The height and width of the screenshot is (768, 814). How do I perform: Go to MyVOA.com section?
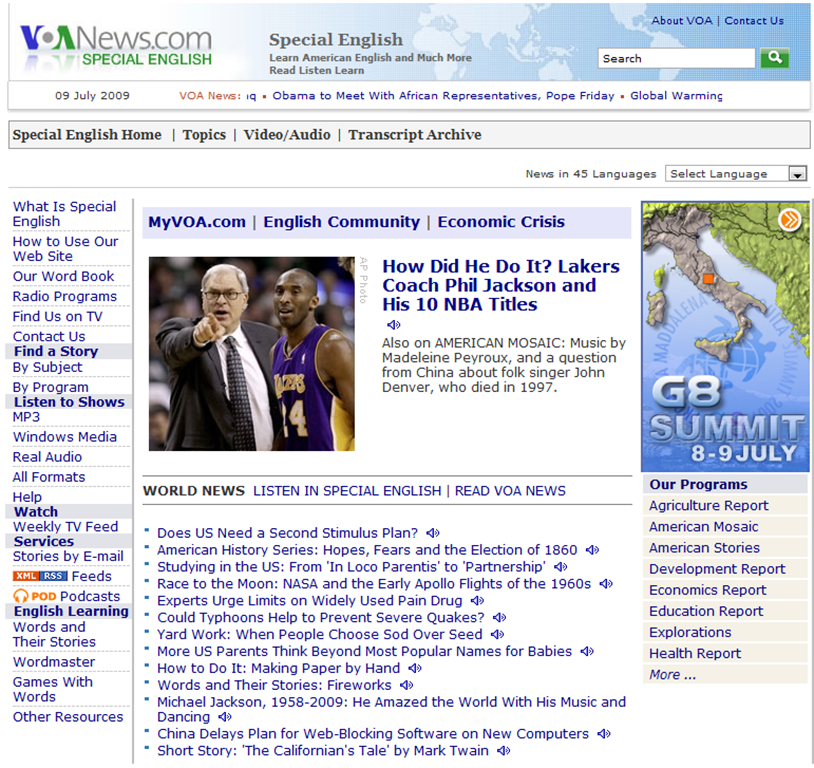pyautogui.click(x=197, y=222)
